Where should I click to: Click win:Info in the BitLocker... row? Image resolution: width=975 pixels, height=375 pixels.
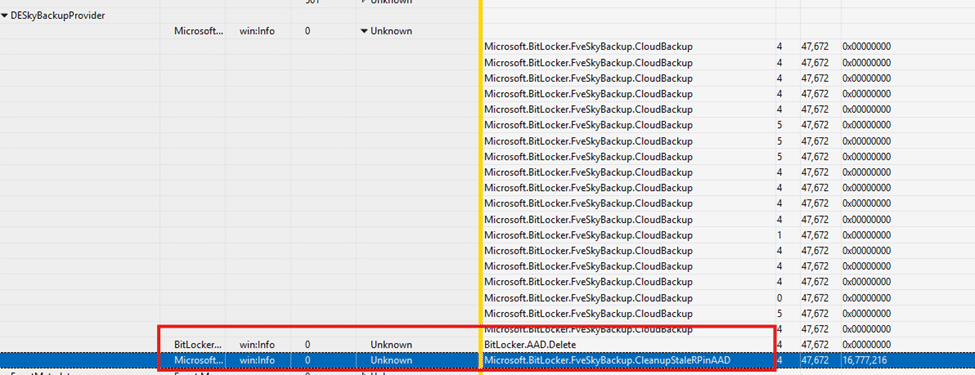pos(257,344)
